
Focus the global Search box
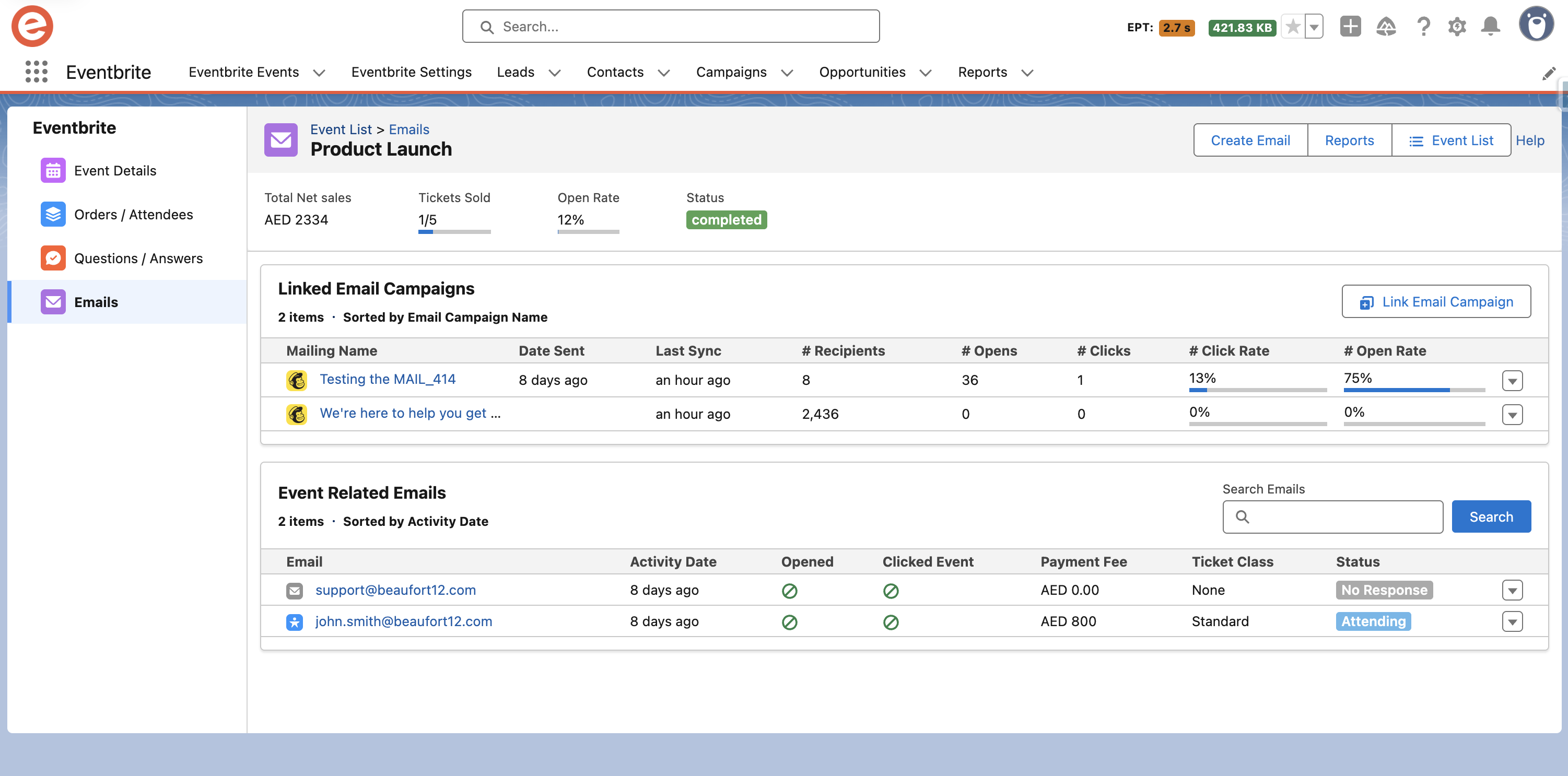click(x=671, y=27)
